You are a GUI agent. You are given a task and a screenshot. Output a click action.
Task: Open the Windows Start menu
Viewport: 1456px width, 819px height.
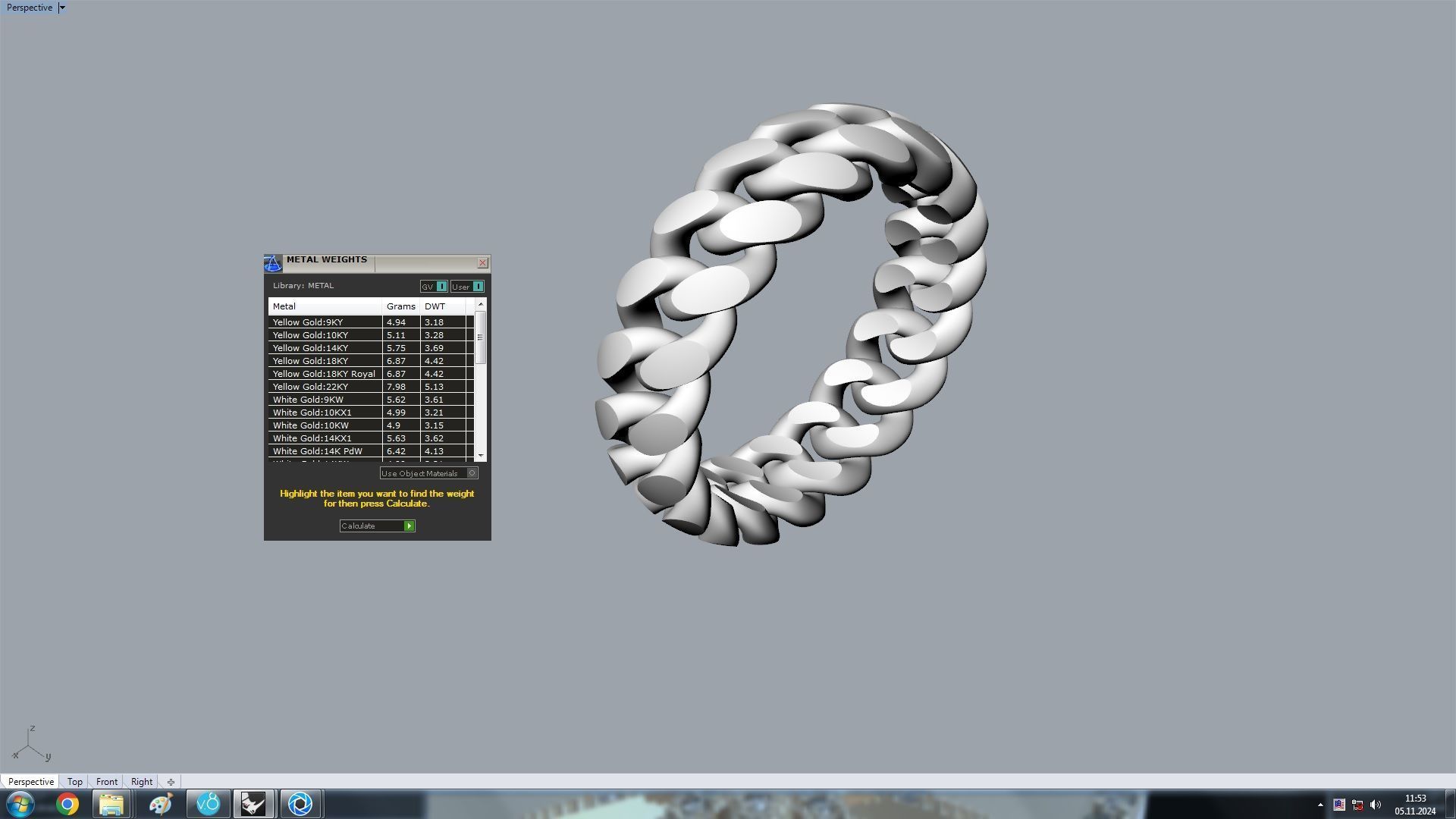(20, 804)
